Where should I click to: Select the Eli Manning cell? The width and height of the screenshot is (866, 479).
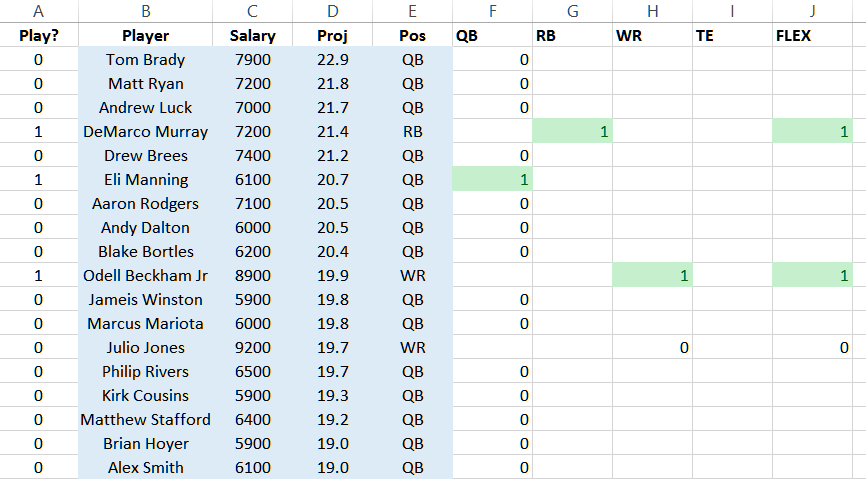click(145, 180)
